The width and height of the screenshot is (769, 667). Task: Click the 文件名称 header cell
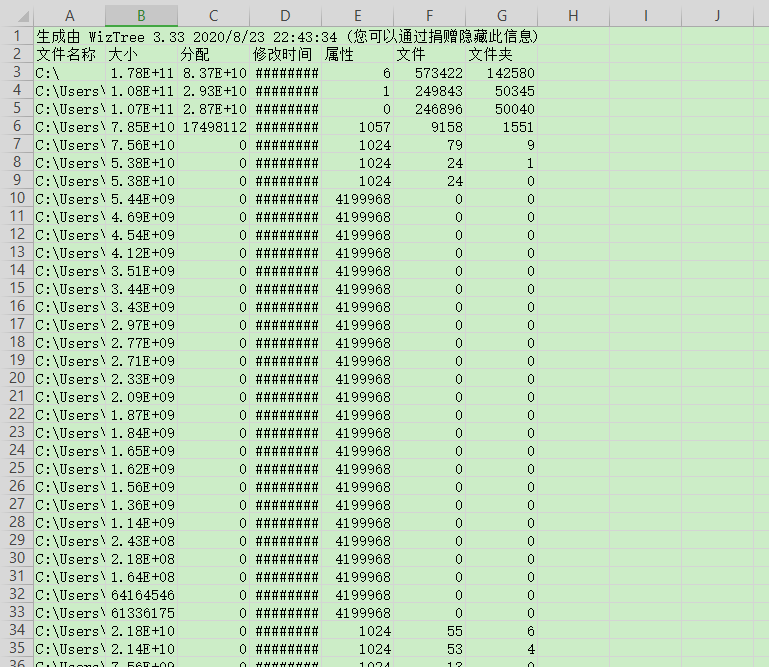[70, 54]
